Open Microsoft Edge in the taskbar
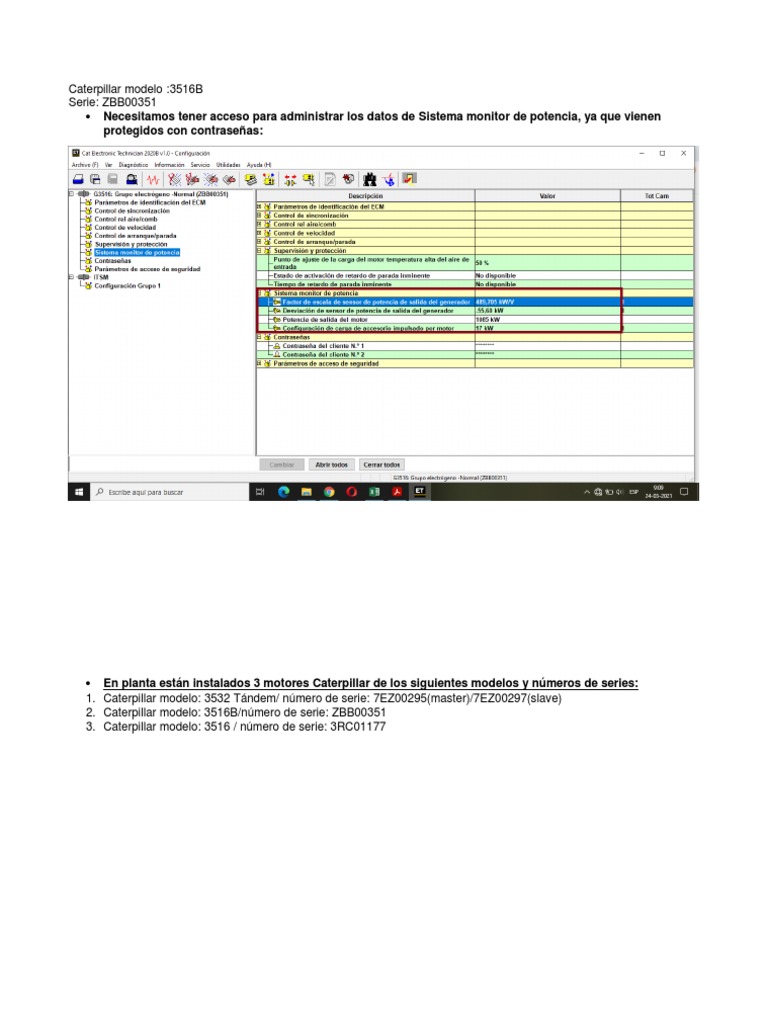This screenshot has width=768, height=1024. tap(283, 492)
